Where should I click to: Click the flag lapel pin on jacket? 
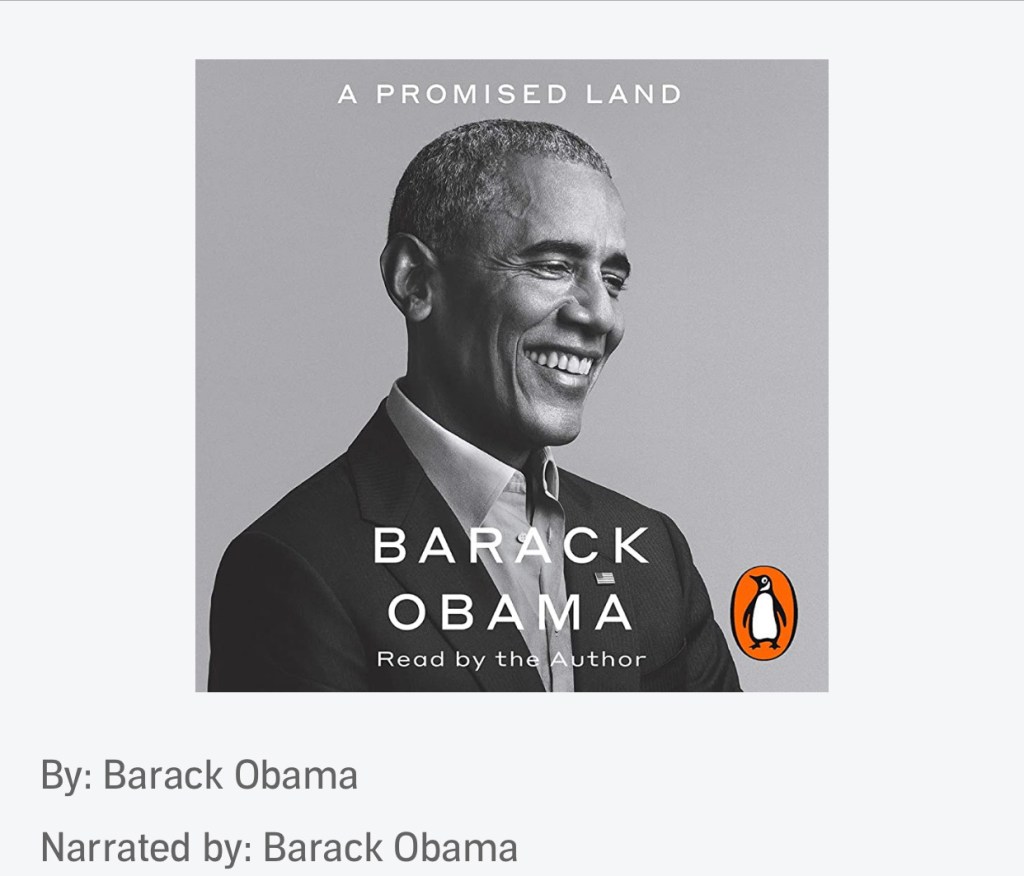tap(605, 577)
